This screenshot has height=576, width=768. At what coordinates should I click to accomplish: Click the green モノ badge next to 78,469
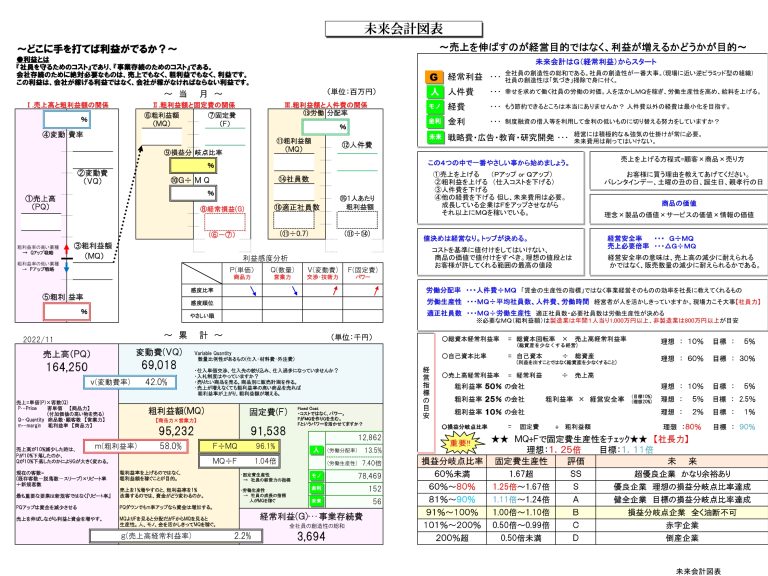point(316,476)
